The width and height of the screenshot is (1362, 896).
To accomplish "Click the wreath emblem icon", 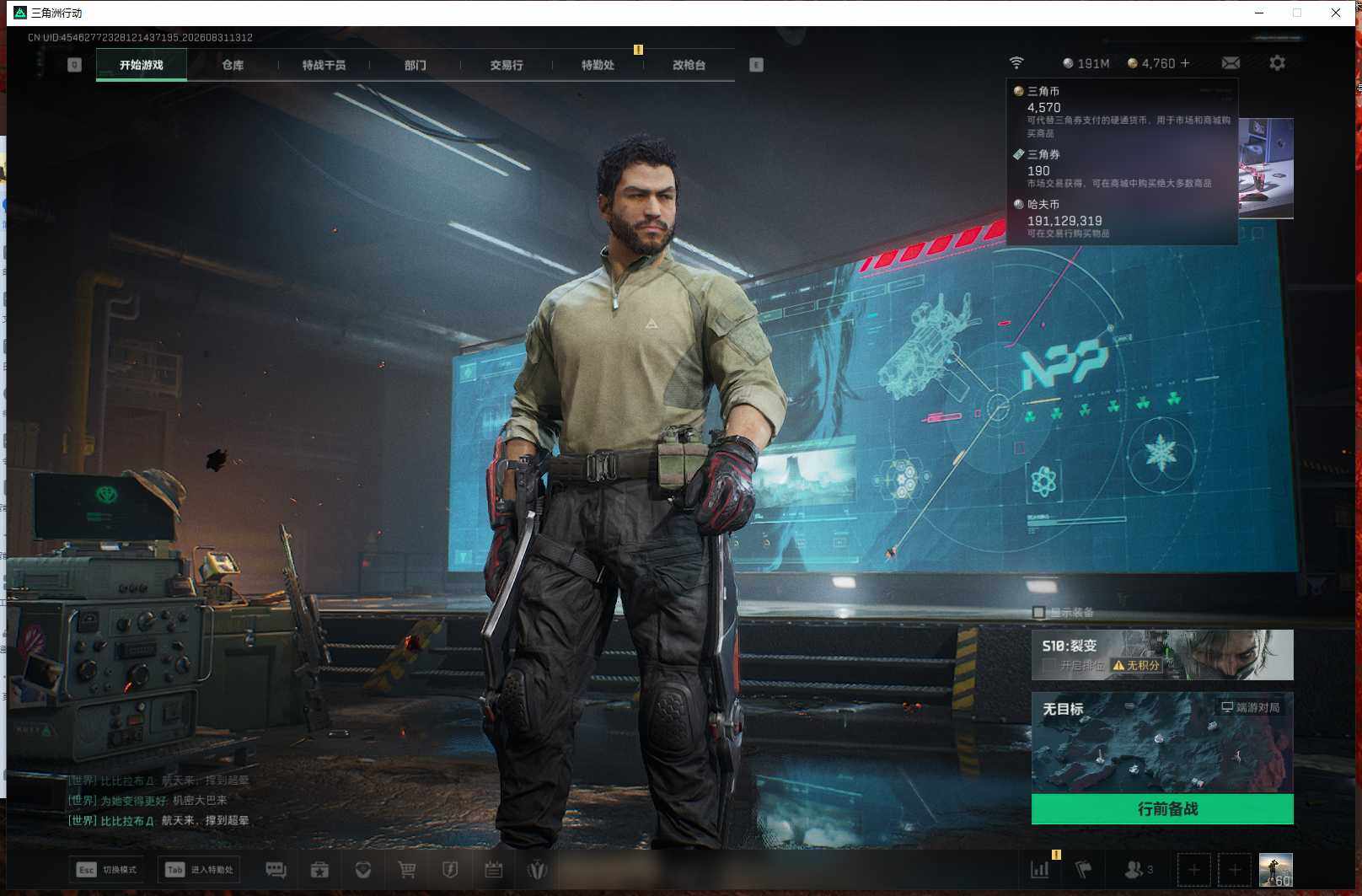I will [x=537, y=870].
